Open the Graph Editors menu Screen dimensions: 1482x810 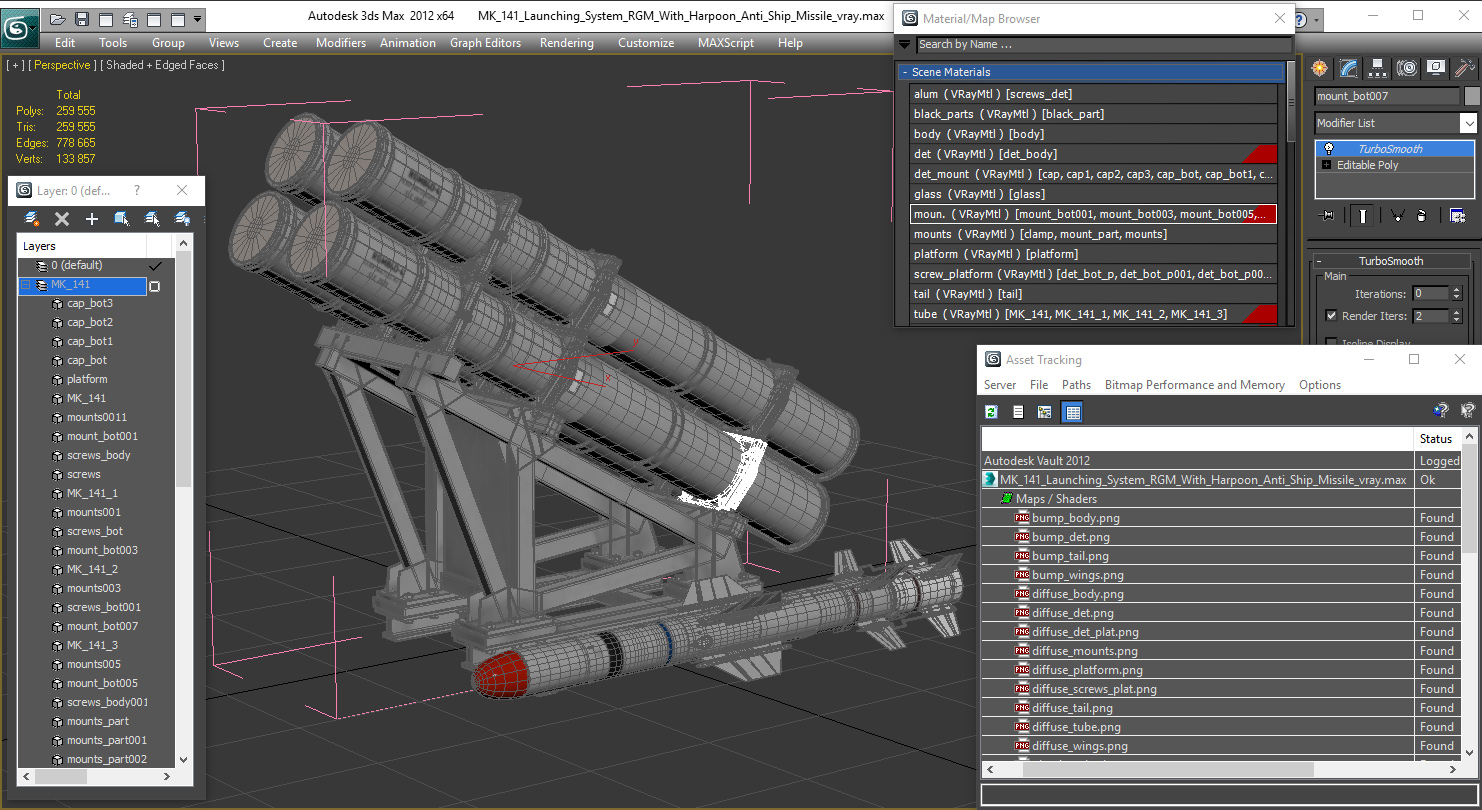(x=486, y=43)
